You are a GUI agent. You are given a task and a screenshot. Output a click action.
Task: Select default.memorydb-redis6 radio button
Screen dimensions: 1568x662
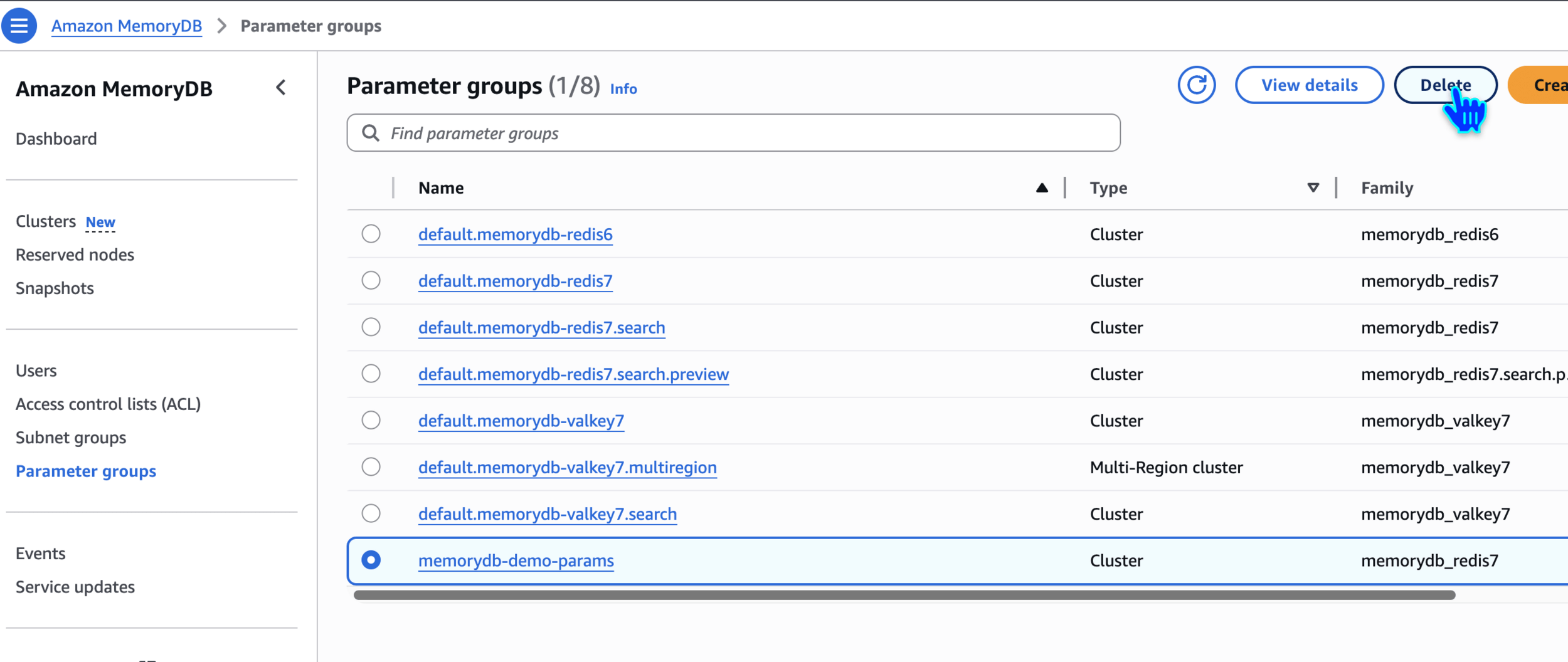[371, 234]
